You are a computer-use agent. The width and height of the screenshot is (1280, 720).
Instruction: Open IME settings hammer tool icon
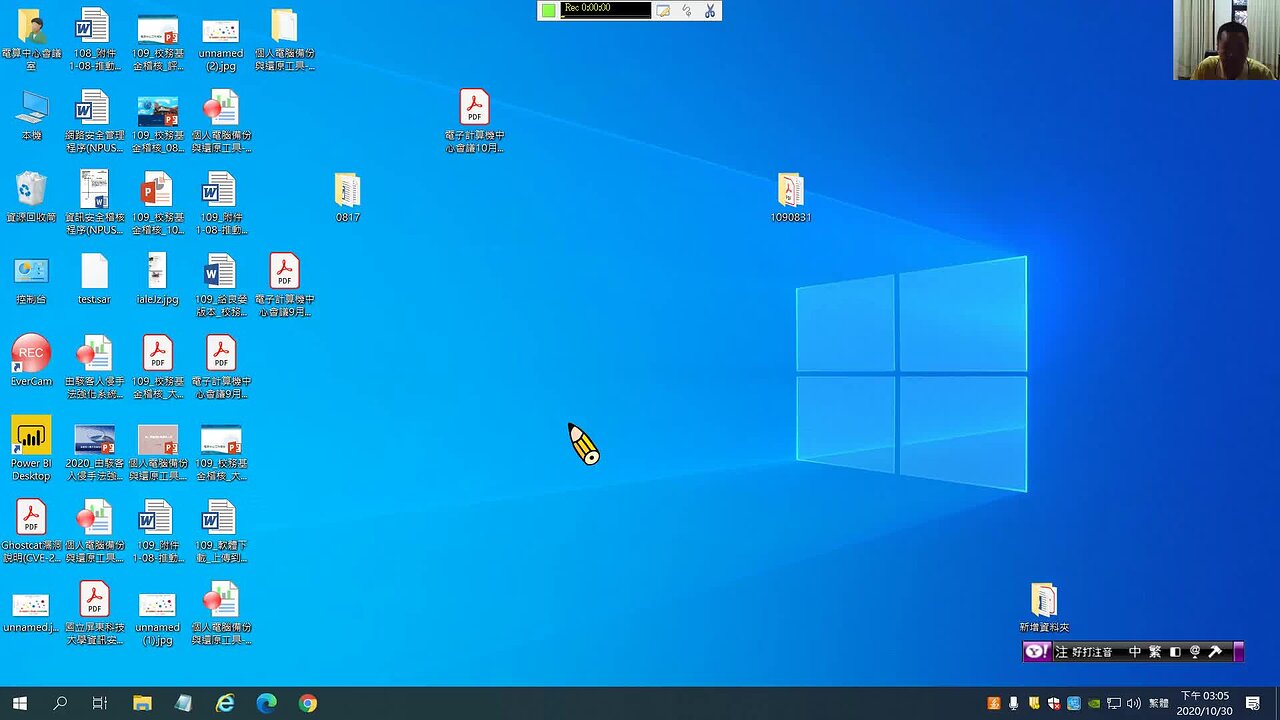1215,652
